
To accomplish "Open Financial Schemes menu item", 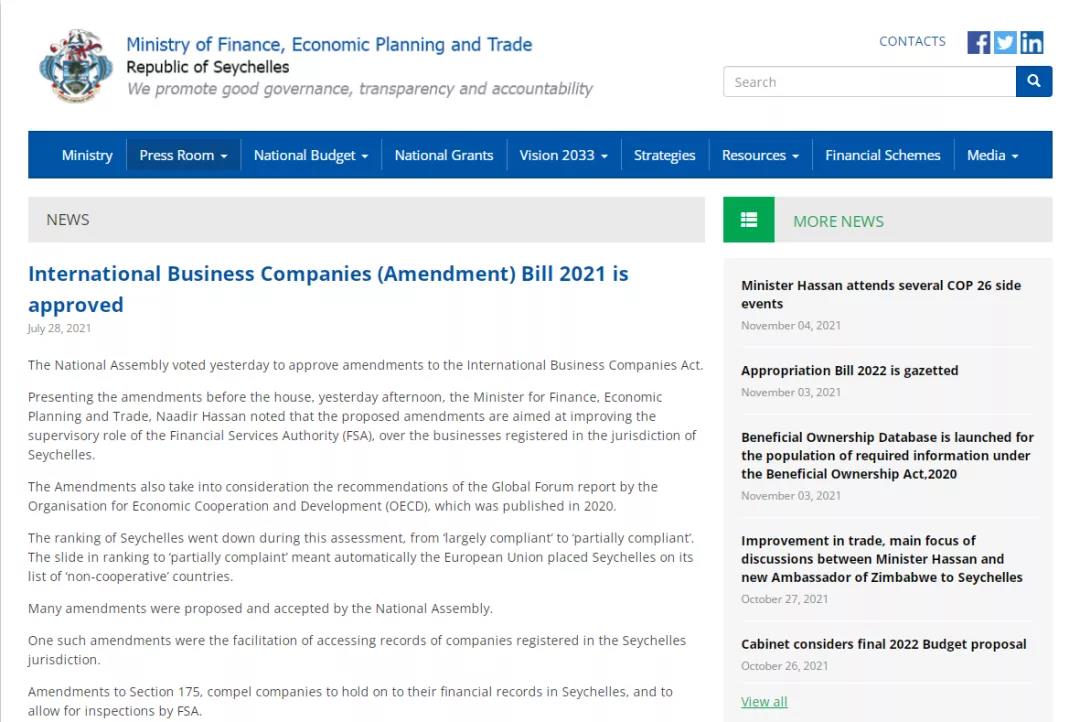I will click(x=882, y=155).
